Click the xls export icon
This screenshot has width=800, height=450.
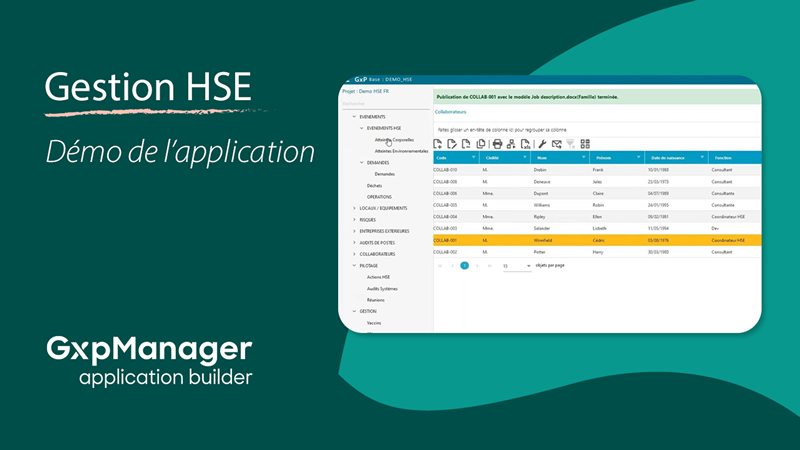[526, 144]
